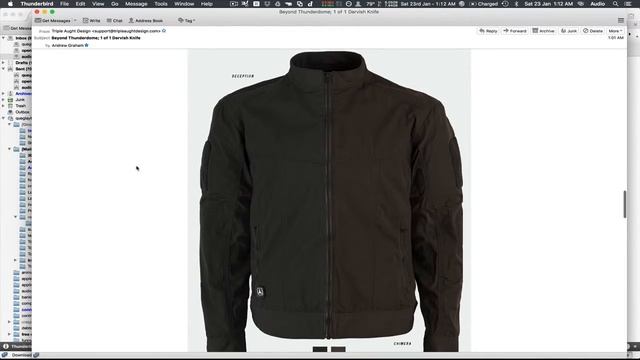Image resolution: width=640 pixels, height=360 pixels.
Task: Click the Audio menu bar item
Action: 598,4
